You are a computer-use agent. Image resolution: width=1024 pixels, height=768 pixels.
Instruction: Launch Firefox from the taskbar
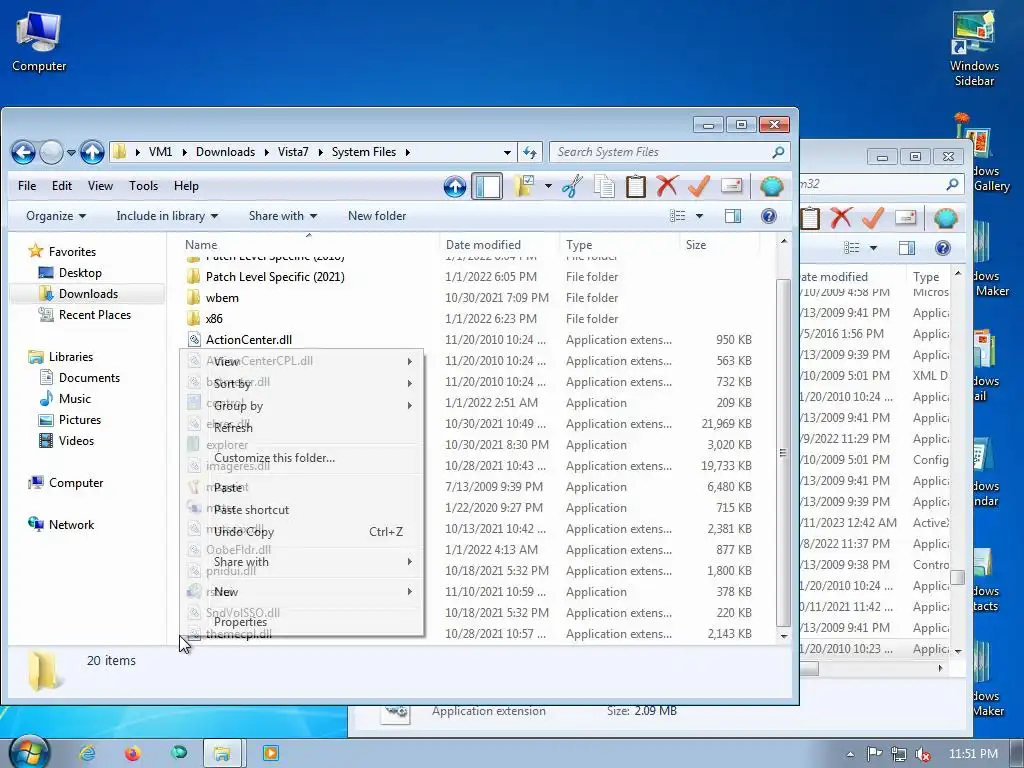click(x=133, y=754)
